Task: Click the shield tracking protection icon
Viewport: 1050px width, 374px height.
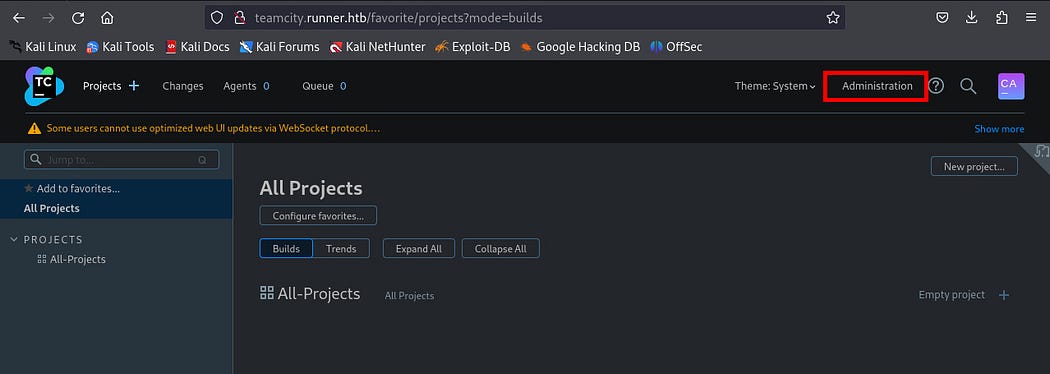Action: tap(217, 18)
